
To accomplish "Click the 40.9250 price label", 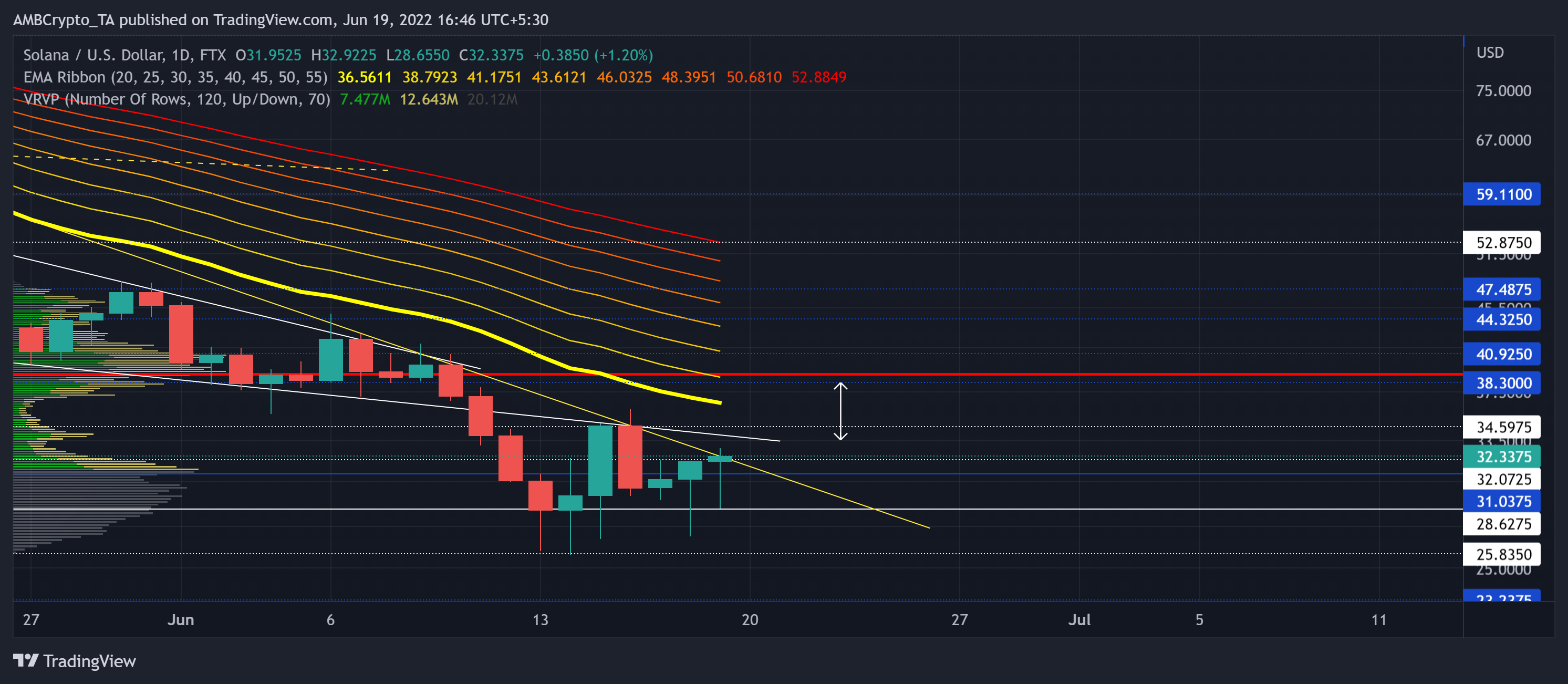I will click(x=1502, y=354).
